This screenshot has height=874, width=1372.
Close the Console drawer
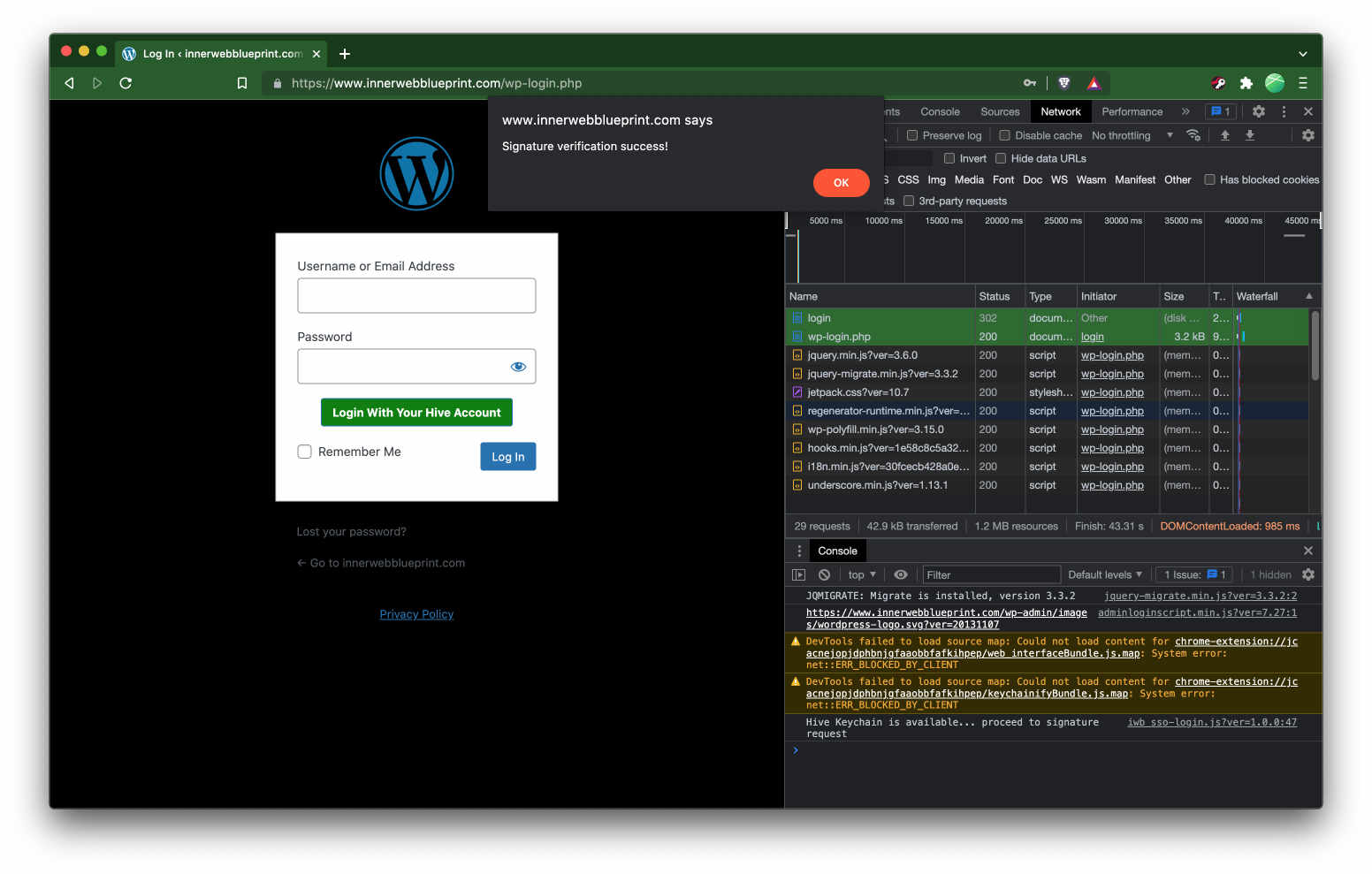(x=1308, y=551)
